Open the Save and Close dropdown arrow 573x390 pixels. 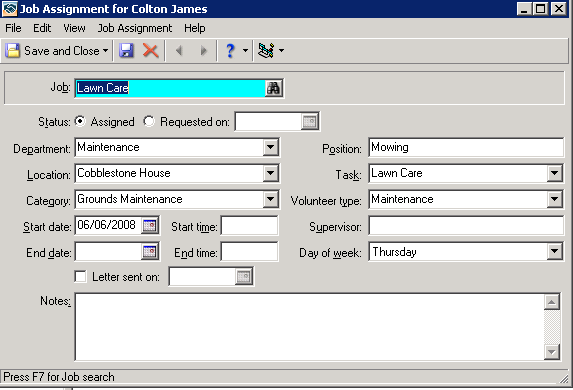click(x=105, y=50)
